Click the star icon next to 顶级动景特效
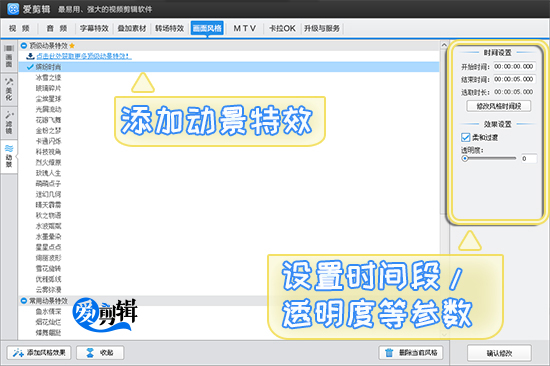The height and width of the screenshot is (366, 550). (x=72, y=46)
